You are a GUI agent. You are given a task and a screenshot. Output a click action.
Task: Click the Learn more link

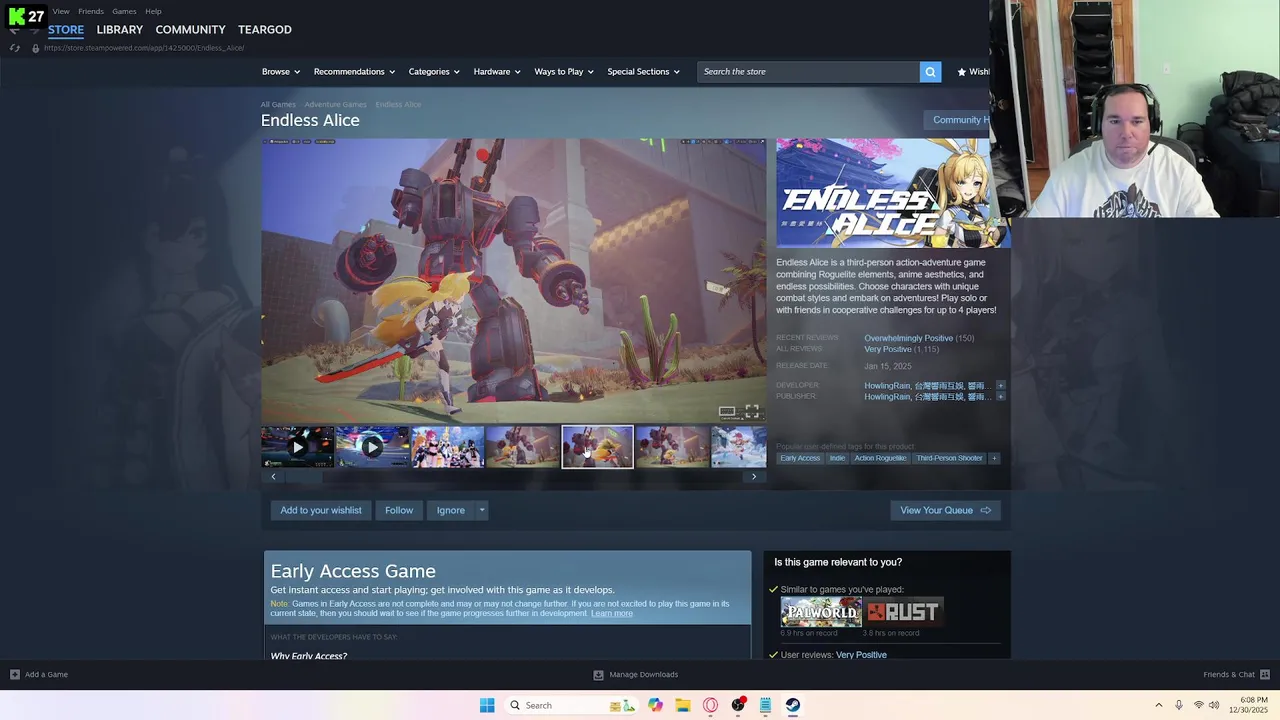(612, 613)
